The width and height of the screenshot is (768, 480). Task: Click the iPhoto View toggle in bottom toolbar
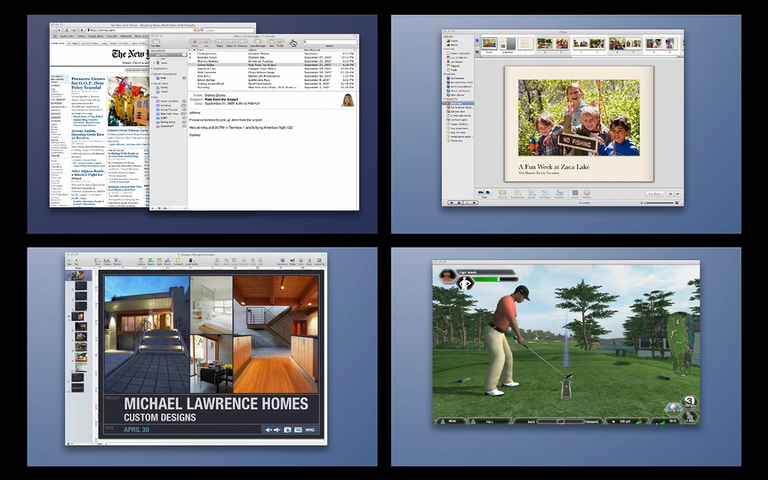coord(484,192)
